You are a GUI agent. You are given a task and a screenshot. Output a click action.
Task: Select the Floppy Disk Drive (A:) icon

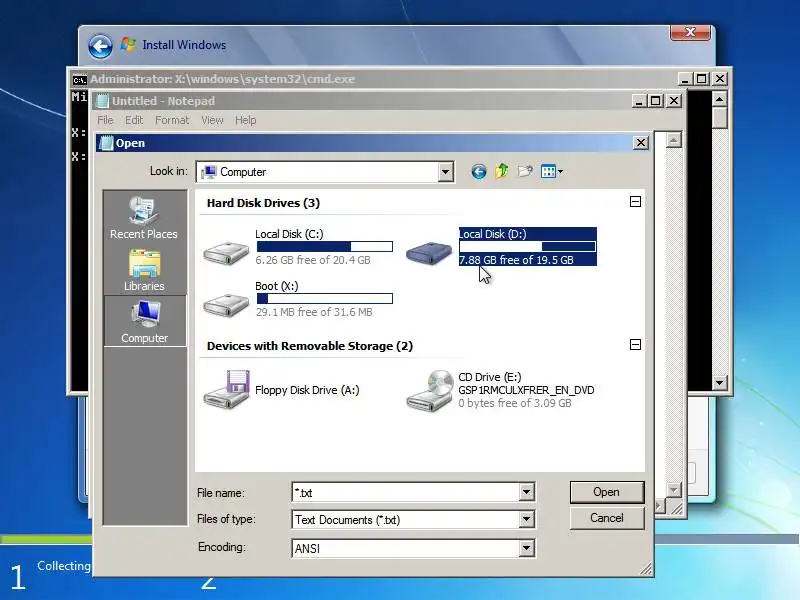click(227, 389)
